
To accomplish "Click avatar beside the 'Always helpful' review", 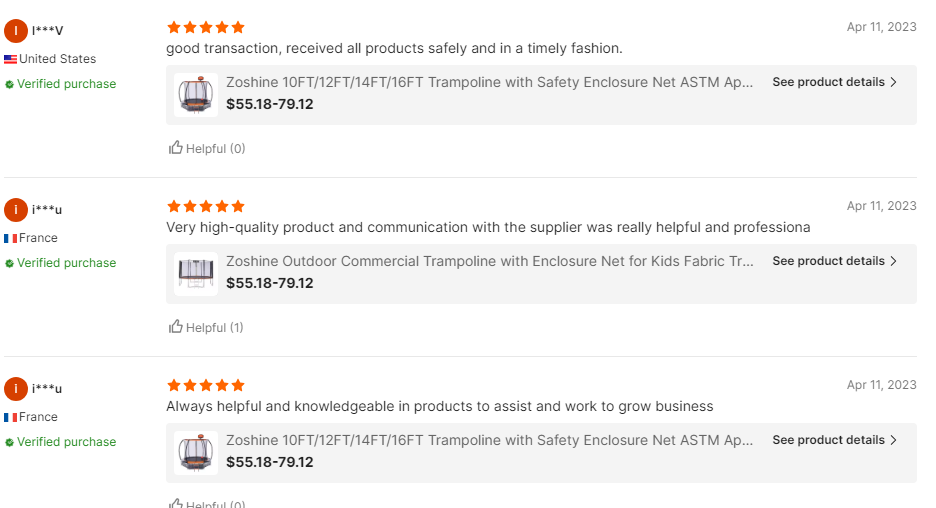I will point(16,389).
